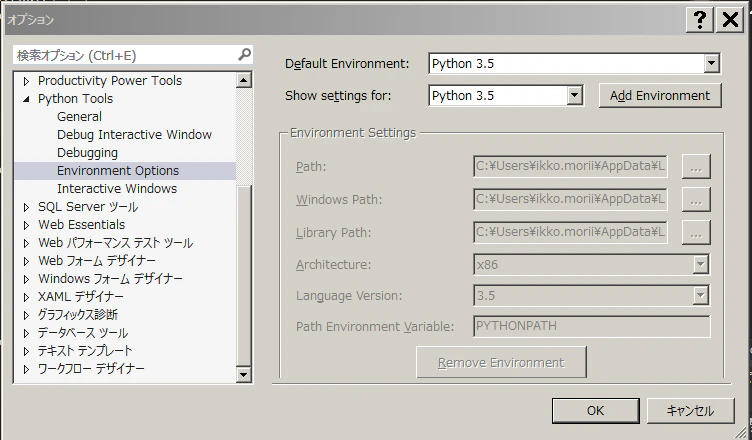The image size is (752, 440).
Task: Expand データベース ツール node
Action: [x=26, y=333]
